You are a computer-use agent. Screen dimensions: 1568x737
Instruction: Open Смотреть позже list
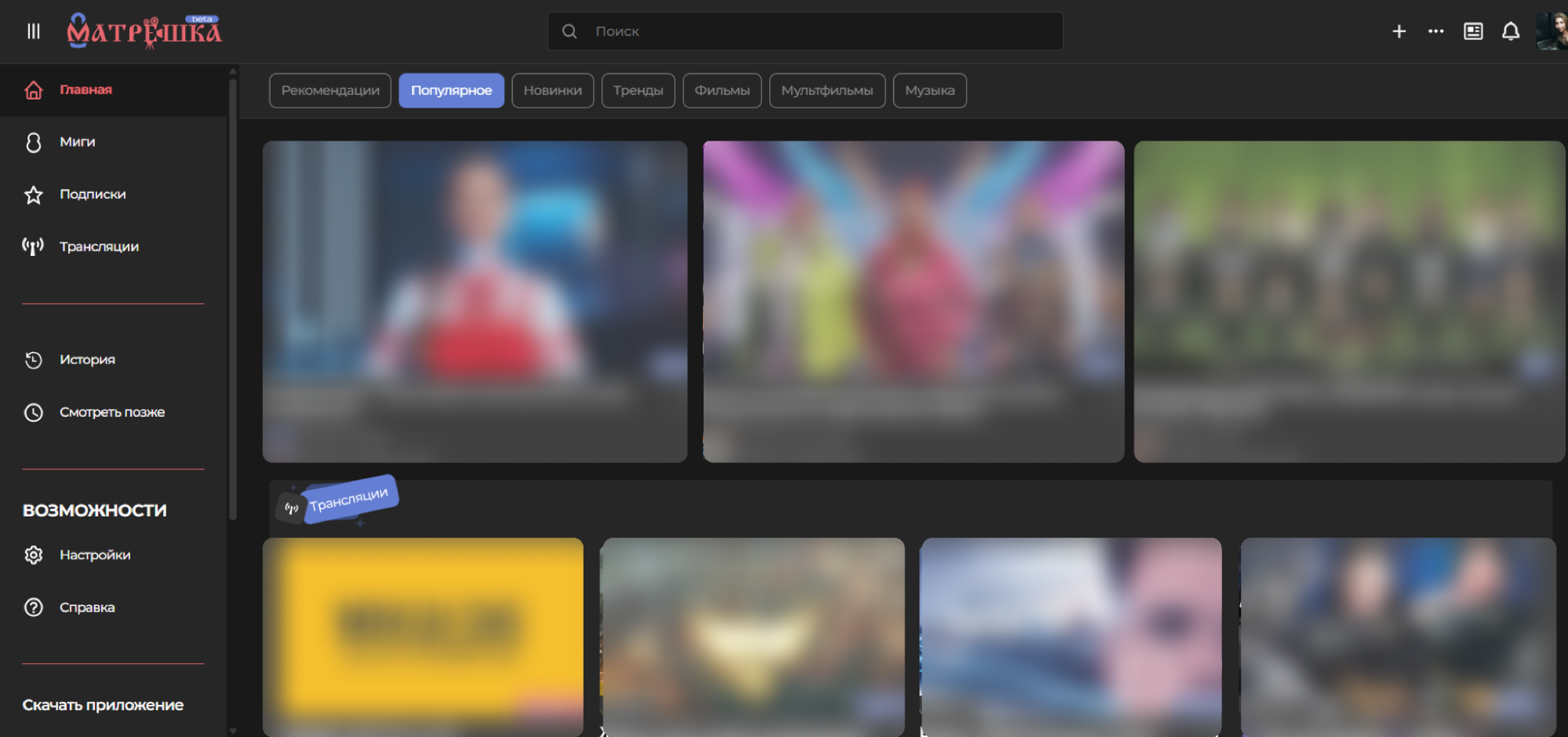(111, 413)
